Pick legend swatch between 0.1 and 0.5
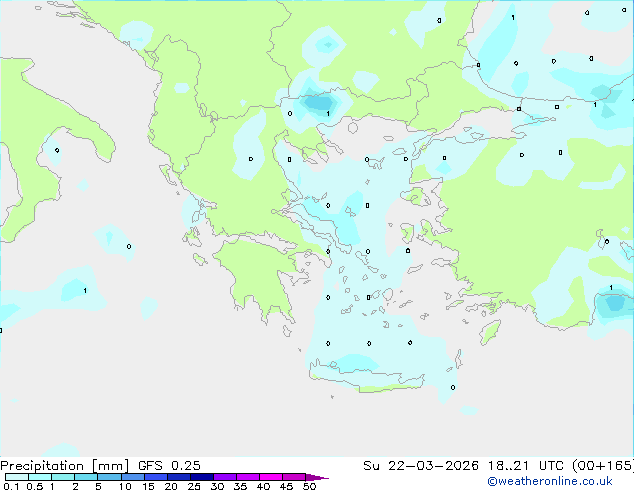 (x=17, y=477)
